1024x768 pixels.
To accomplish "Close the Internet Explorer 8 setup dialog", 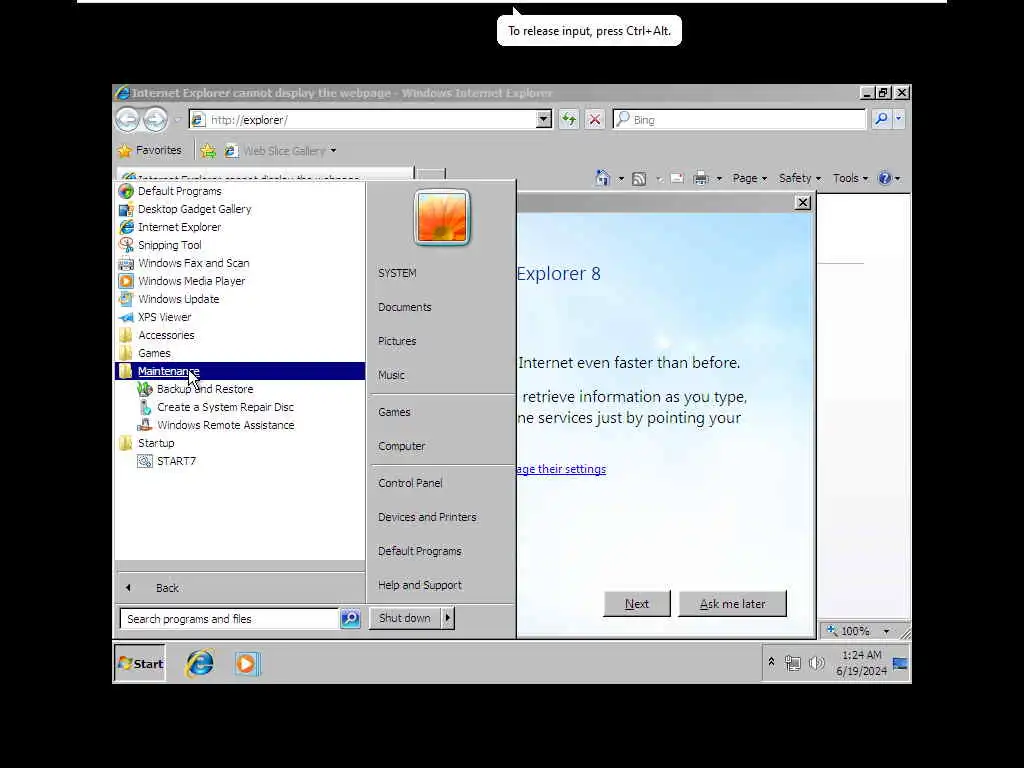I will 803,202.
